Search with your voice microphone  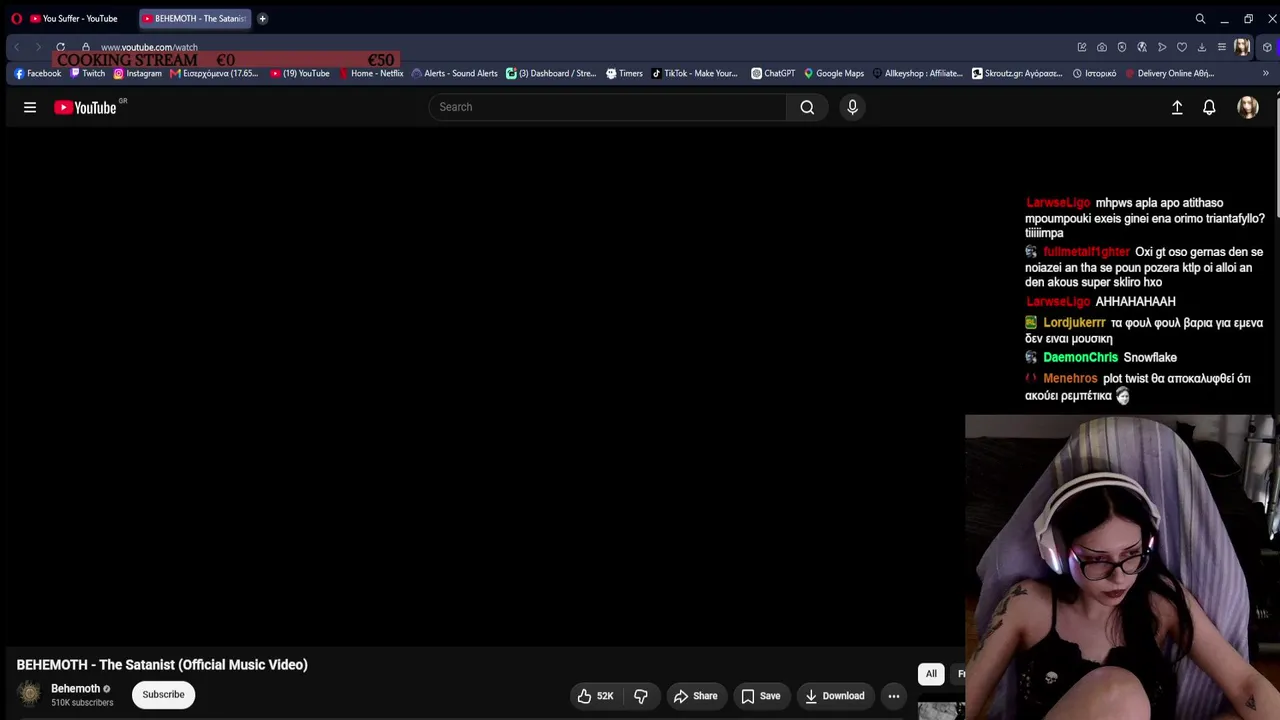click(852, 107)
